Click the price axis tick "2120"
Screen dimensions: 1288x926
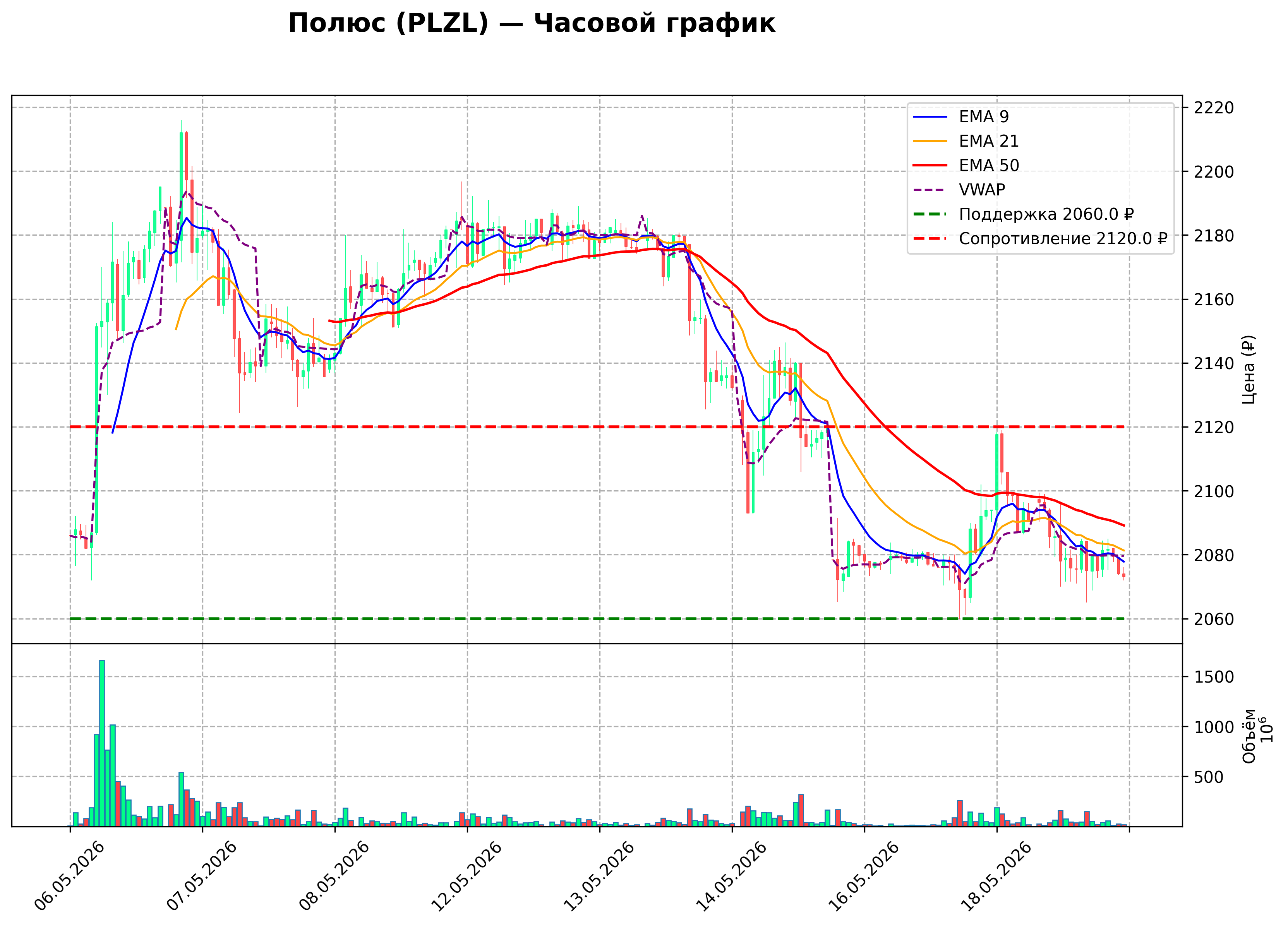click(1214, 428)
